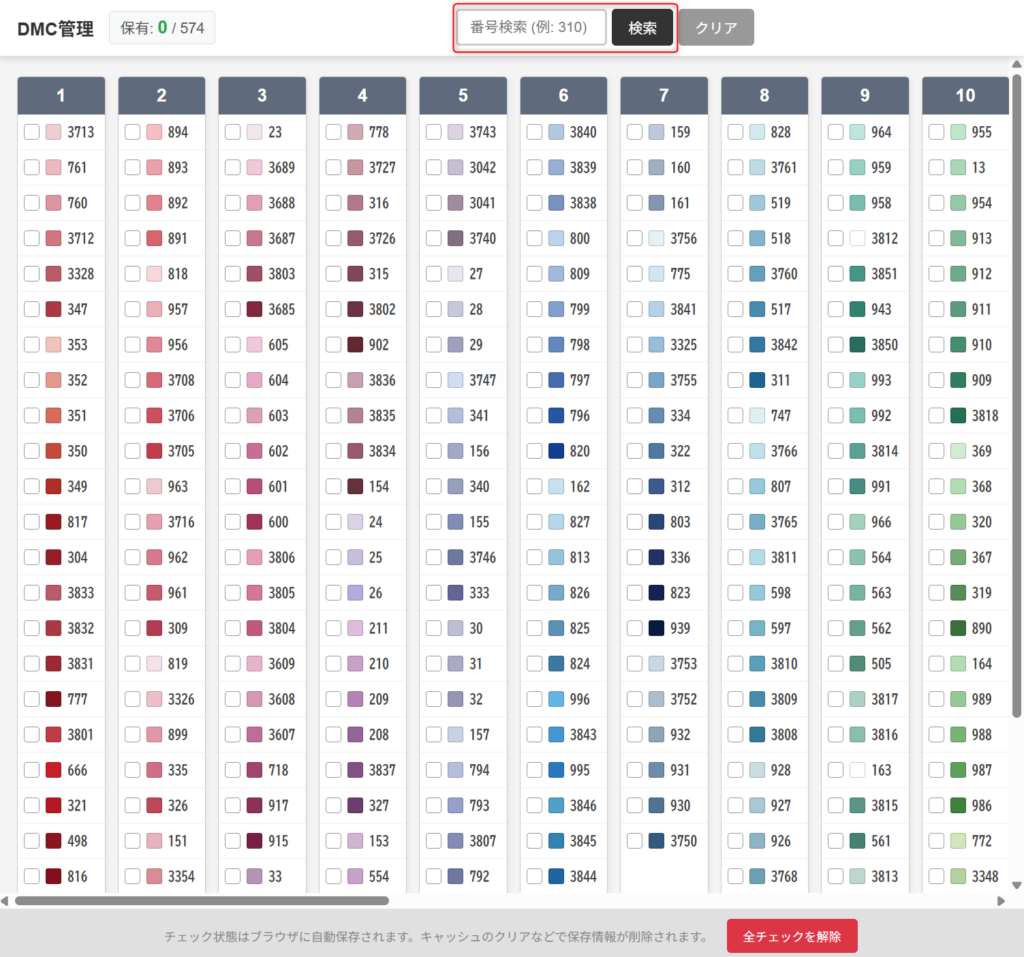Check the box for thread 3713

click(x=32, y=132)
